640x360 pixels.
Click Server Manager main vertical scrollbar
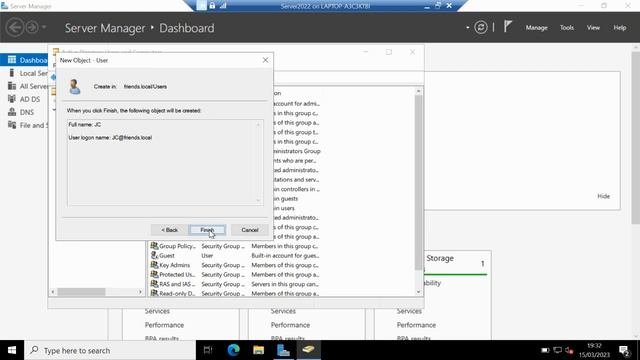[636, 139]
